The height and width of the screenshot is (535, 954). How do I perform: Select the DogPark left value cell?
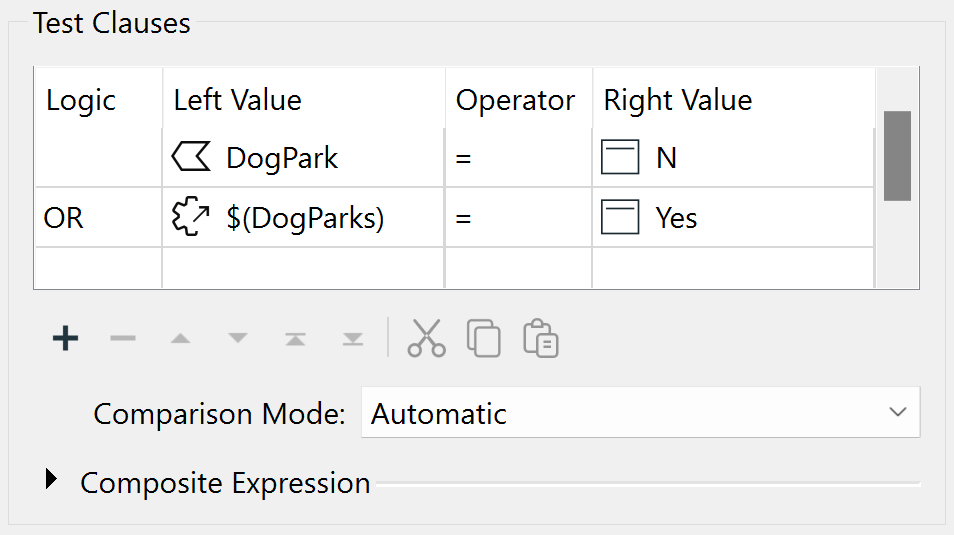tap(303, 158)
